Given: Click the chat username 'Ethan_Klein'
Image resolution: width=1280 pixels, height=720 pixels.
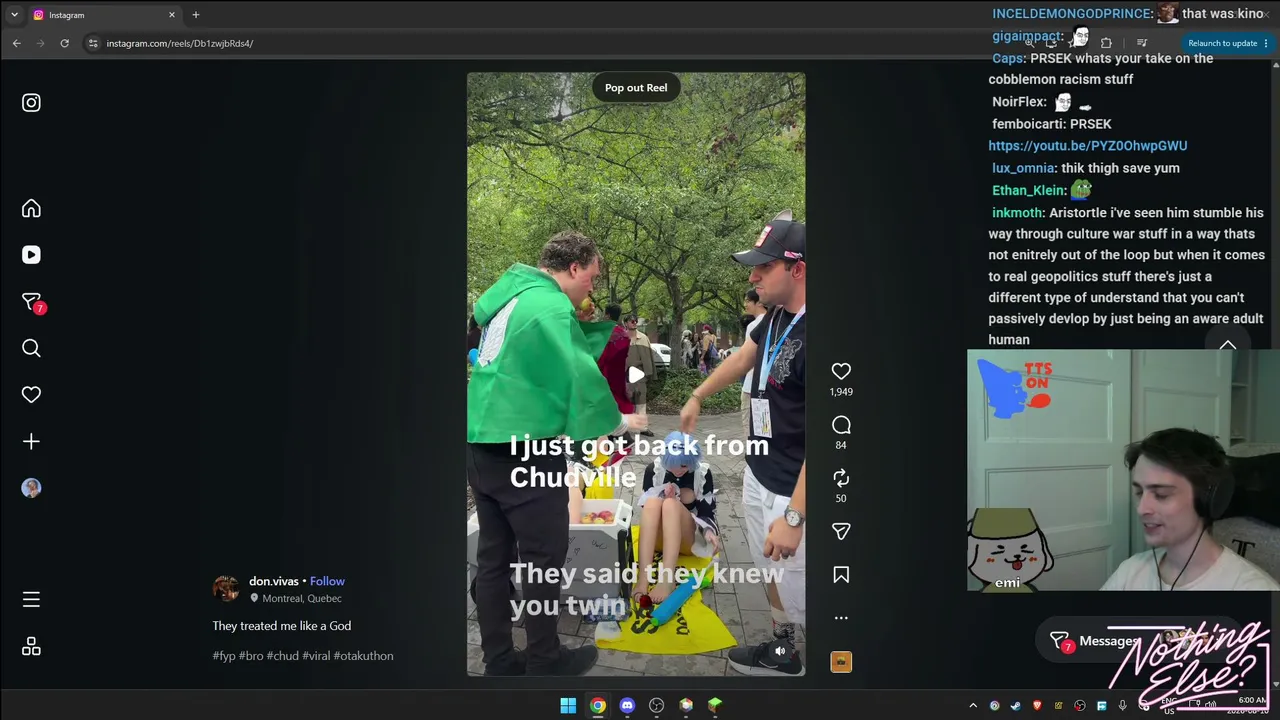Looking at the screenshot, I should (1029, 190).
